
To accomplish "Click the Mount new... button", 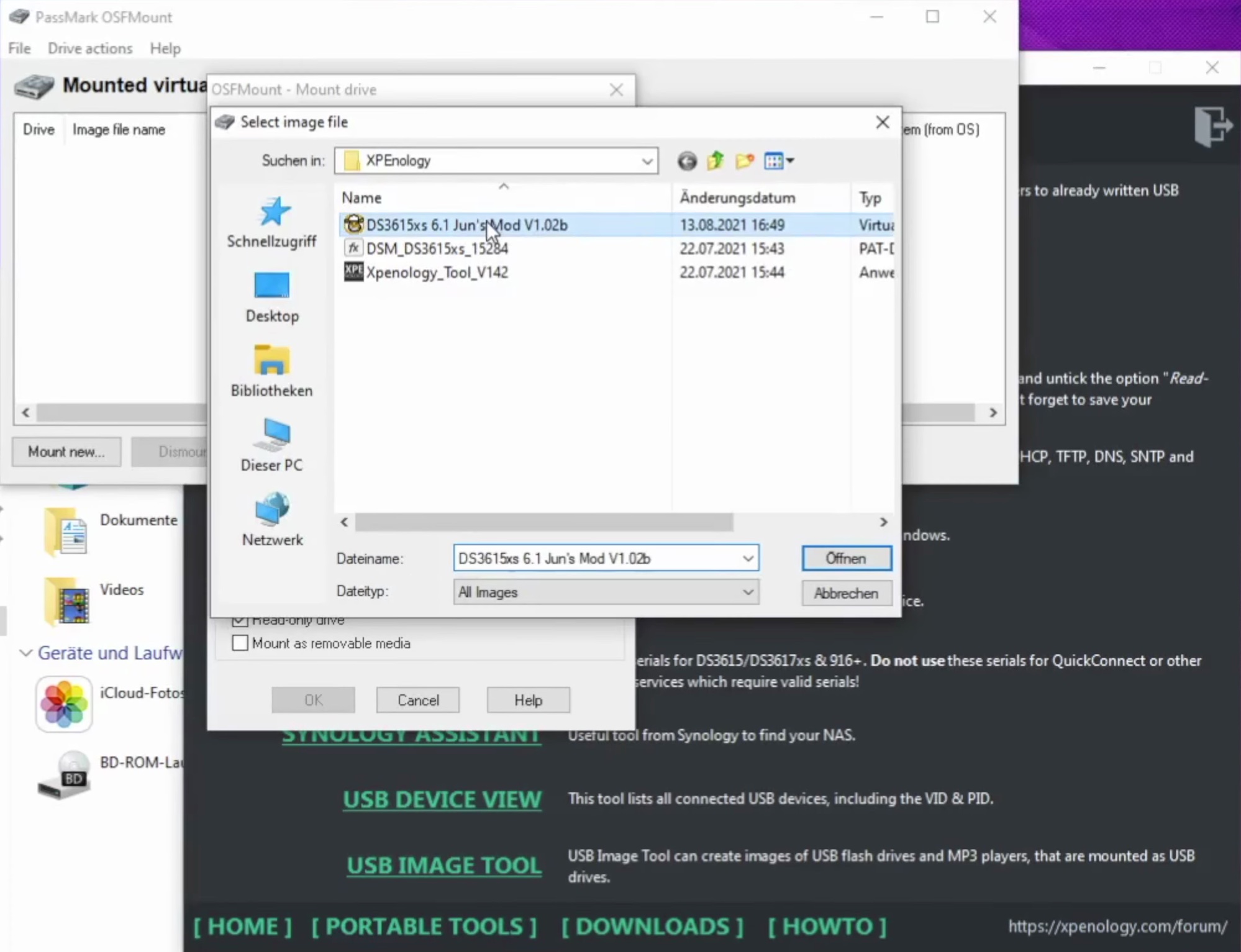I will (x=66, y=452).
